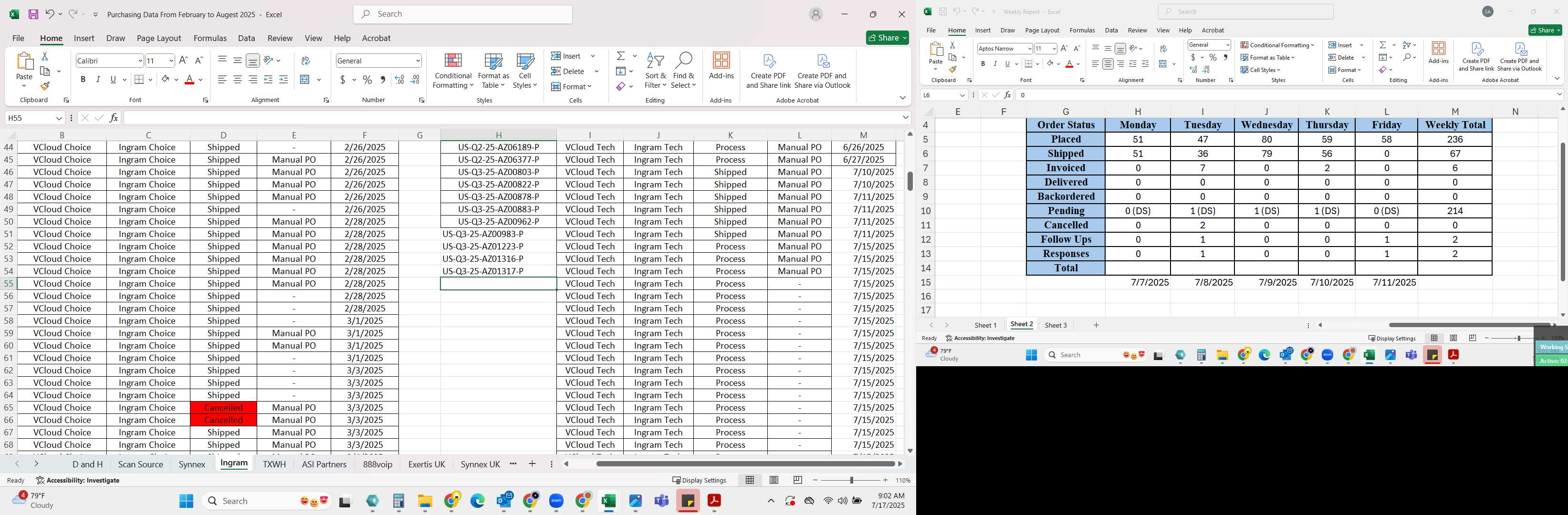Toggle Center alignment in Weekly Report window
The image size is (1568, 515).
tap(1108, 64)
